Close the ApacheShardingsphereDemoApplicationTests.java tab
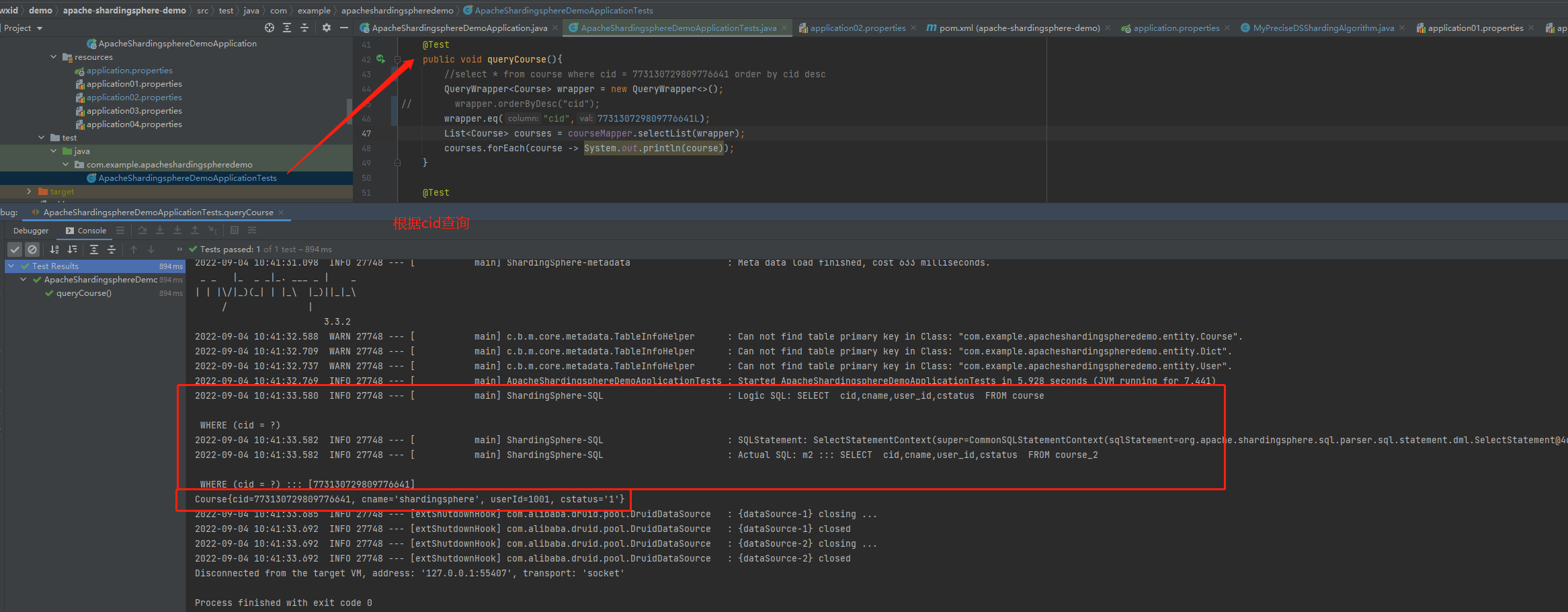1568x612 pixels. coord(784,28)
